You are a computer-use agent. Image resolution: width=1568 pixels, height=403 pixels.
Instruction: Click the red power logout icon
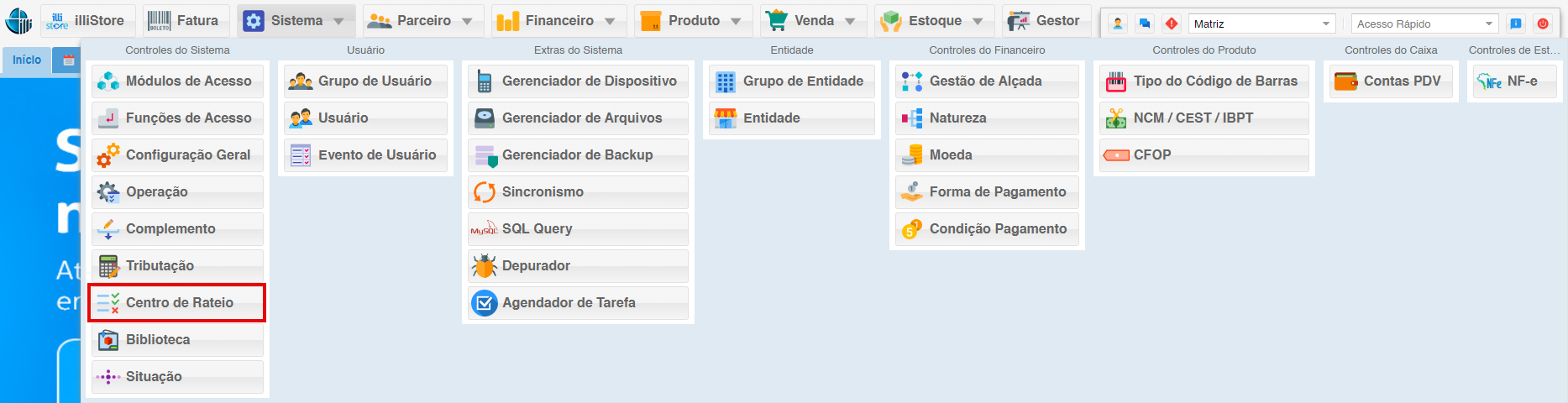(1543, 24)
